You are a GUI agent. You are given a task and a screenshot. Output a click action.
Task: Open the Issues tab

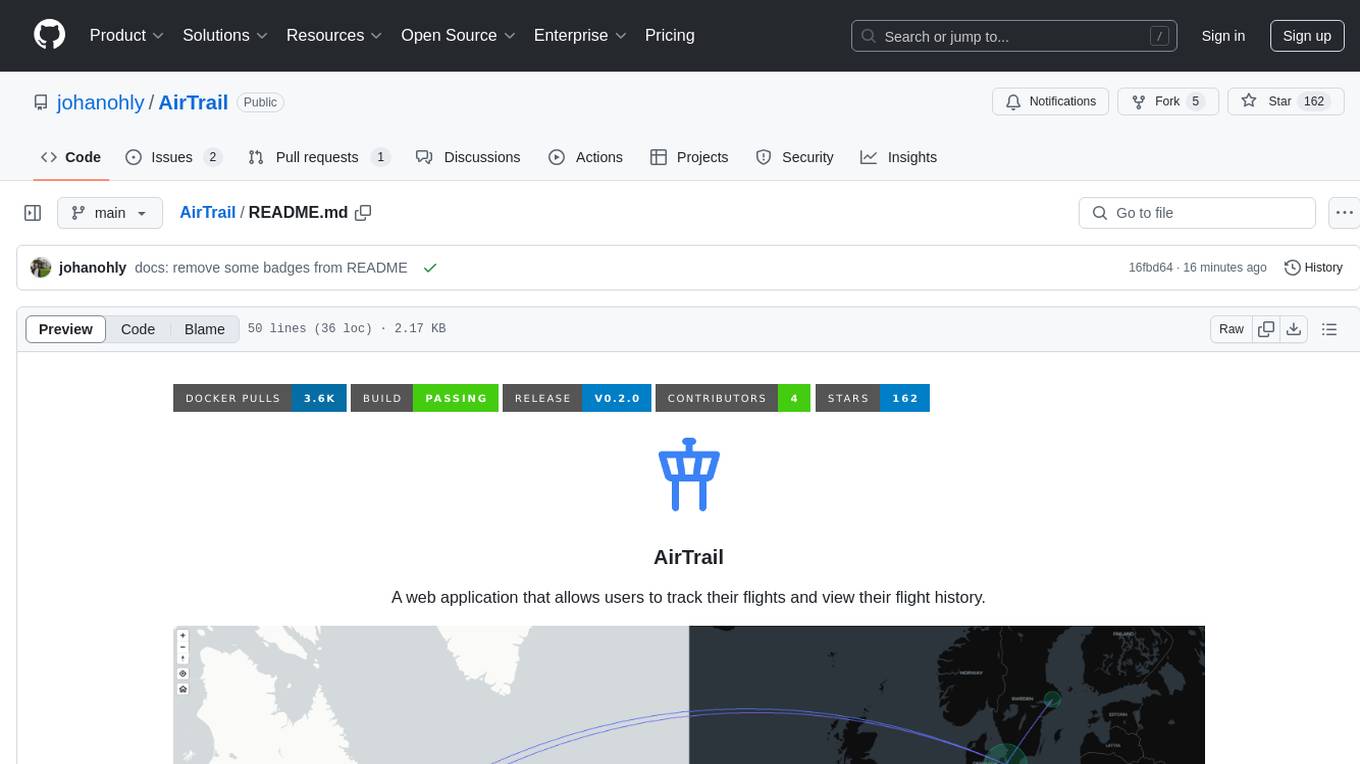(x=173, y=157)
